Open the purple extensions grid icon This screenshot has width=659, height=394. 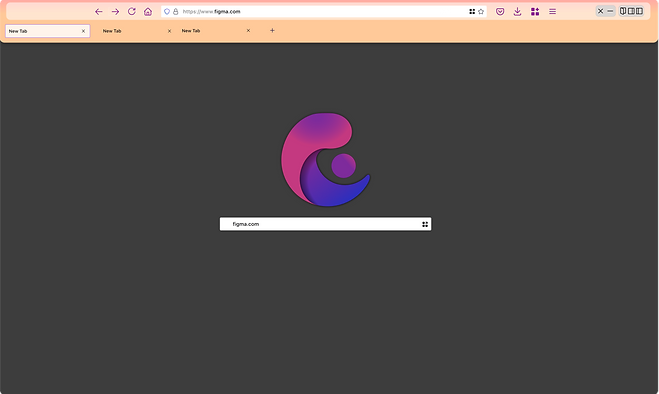(535, 12)
